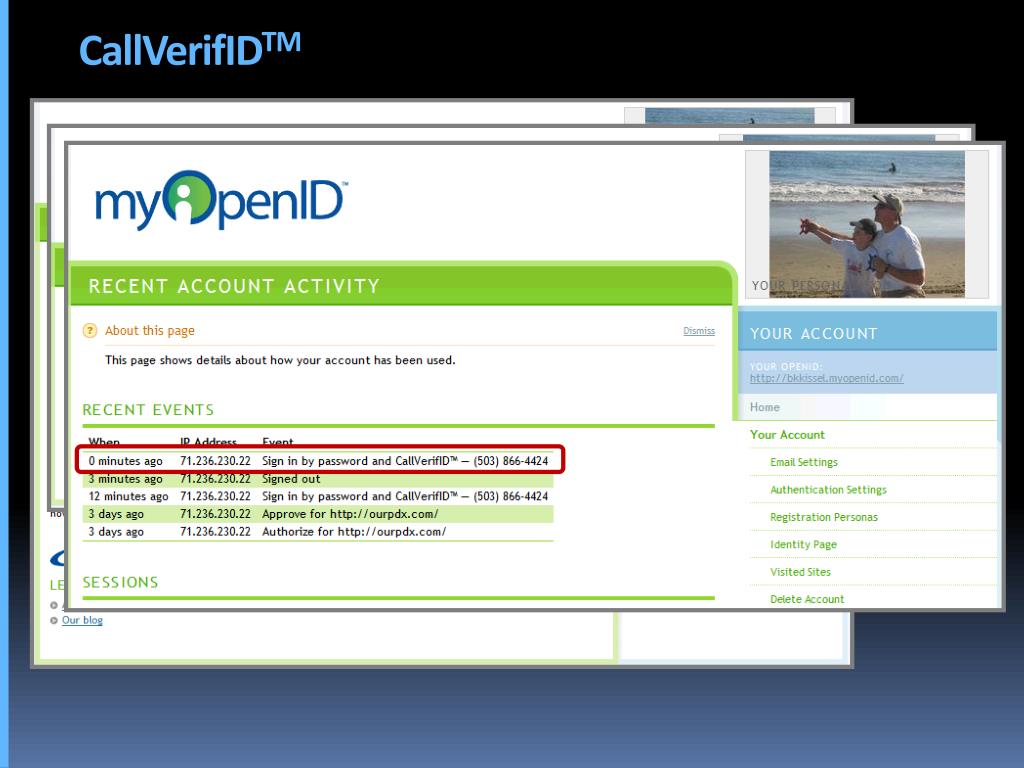Open Your Account section
The height and width of the screenshot is (768, 1024).
[x=787, y=435]
